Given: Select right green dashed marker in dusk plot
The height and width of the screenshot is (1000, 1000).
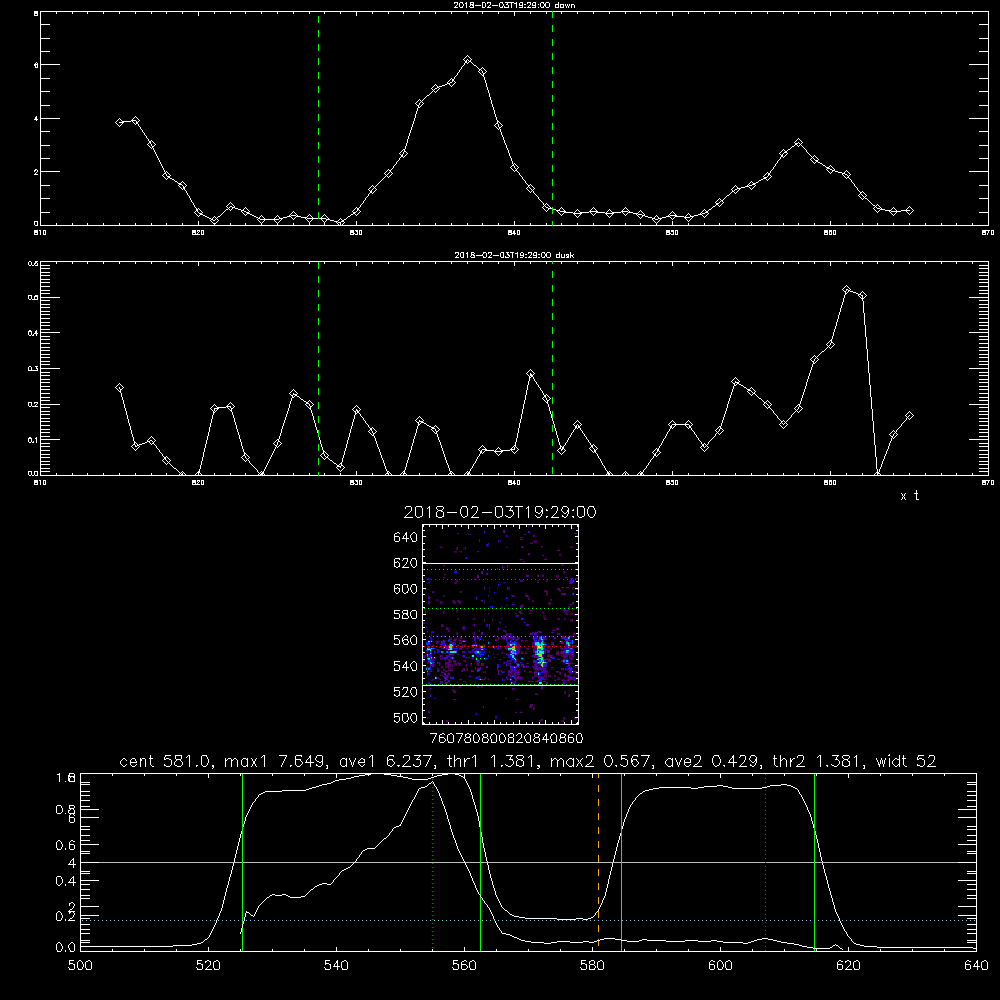Looking at the screenshot, I should click(x=552, y=369).
